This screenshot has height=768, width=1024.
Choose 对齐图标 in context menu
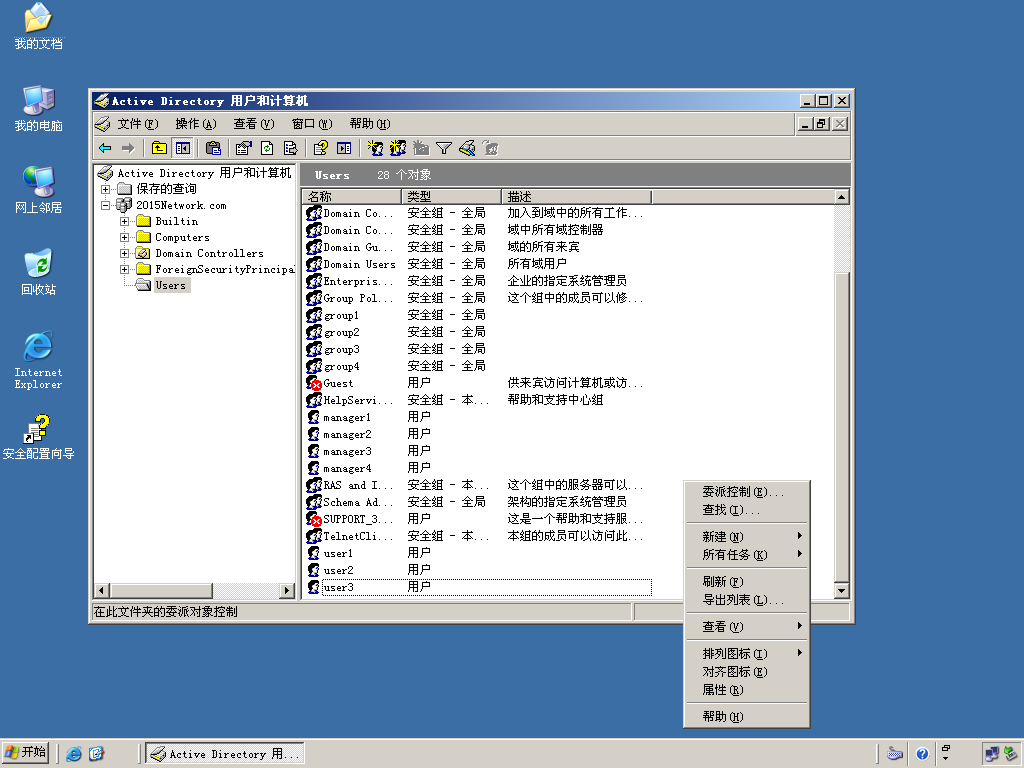[746, 672]
